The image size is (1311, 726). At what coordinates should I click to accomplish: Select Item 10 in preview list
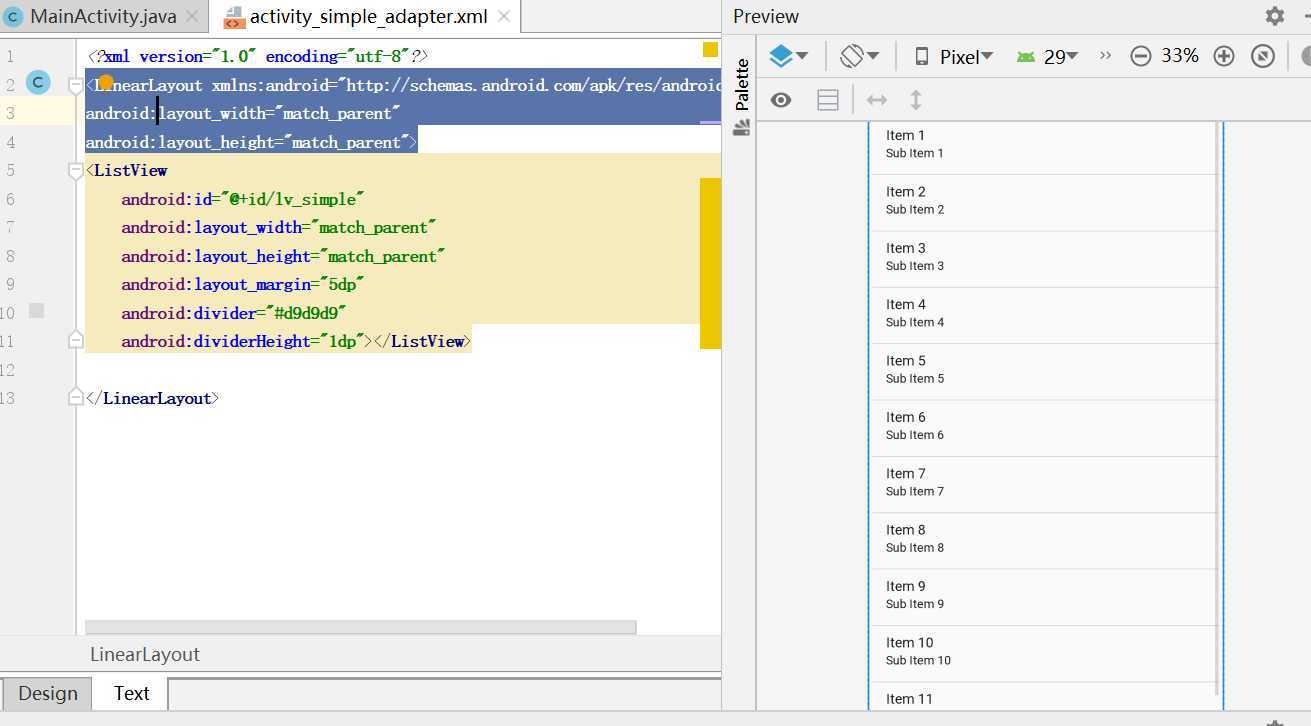(1042, 653)
